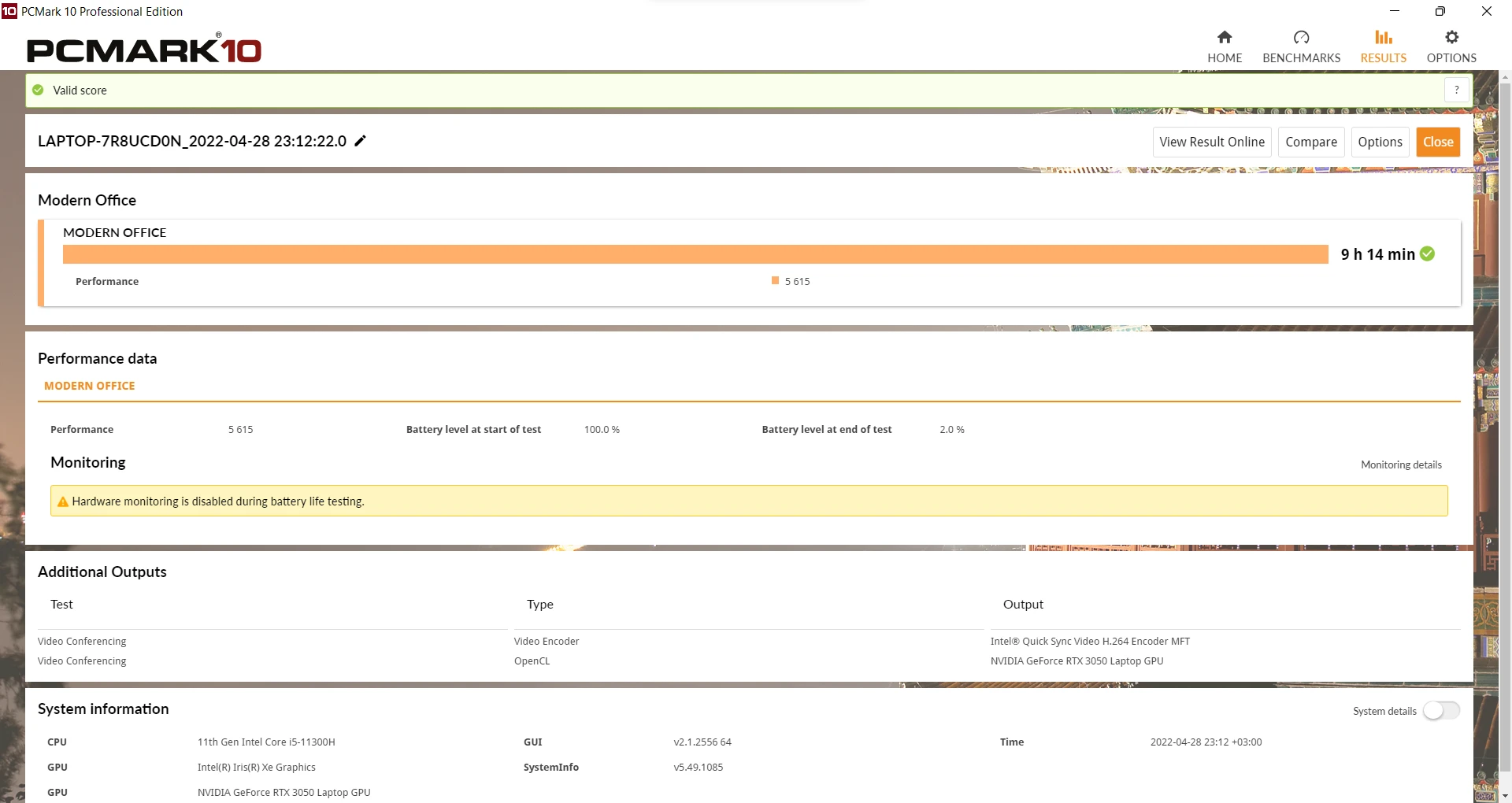Click the green check next to 9 h 14 min
Screen dimensions: 1512x803
tap(1428, 253)
